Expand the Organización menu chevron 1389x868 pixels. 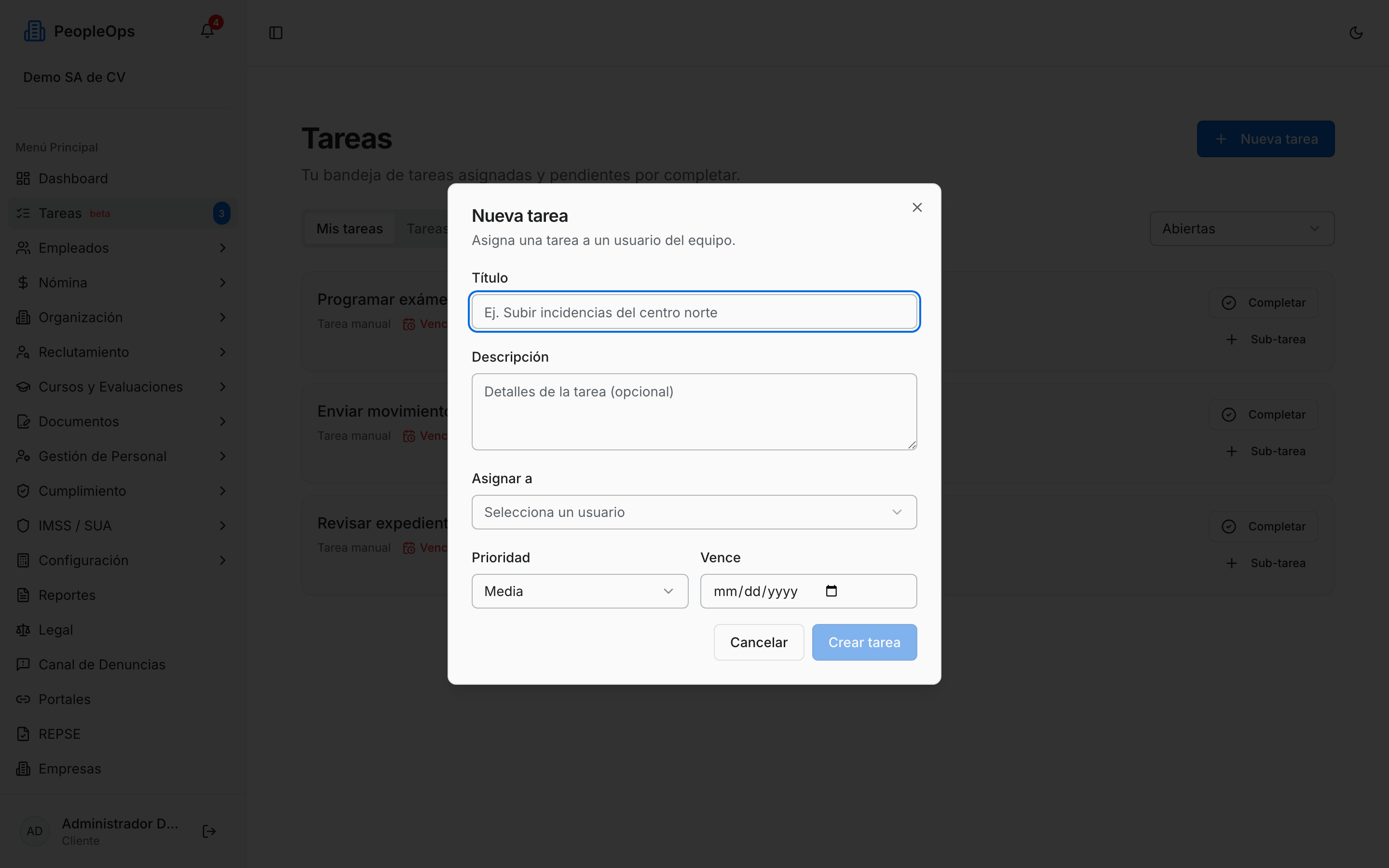pos(223,317)
